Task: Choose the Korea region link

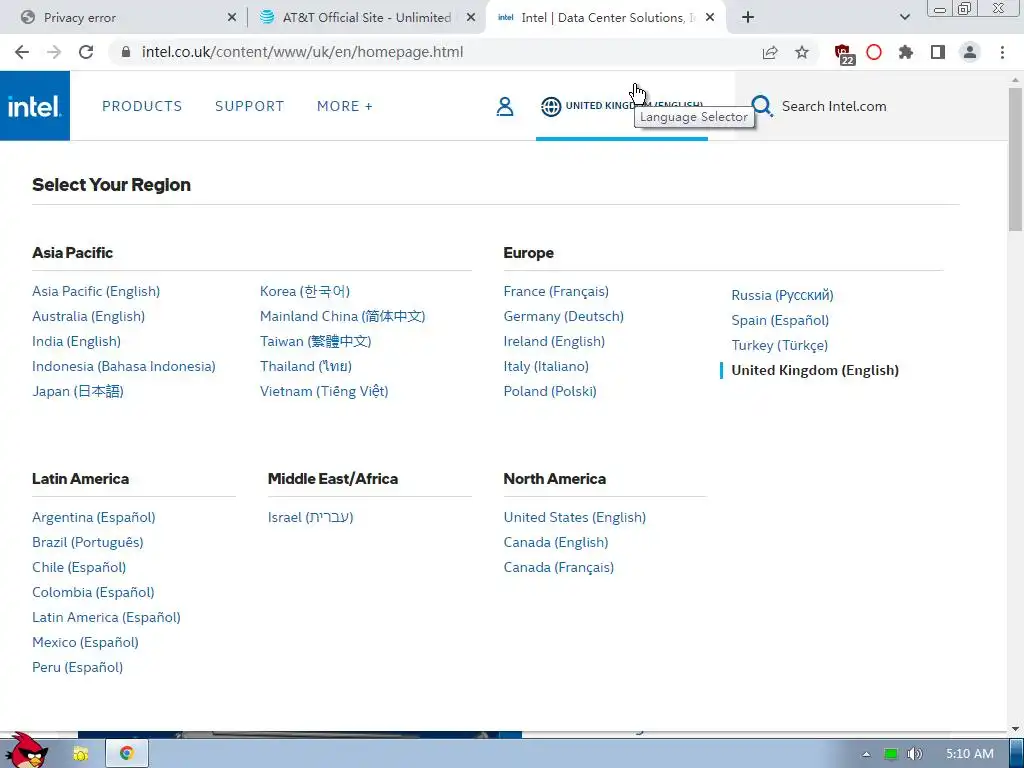Action: coord(305,291)
